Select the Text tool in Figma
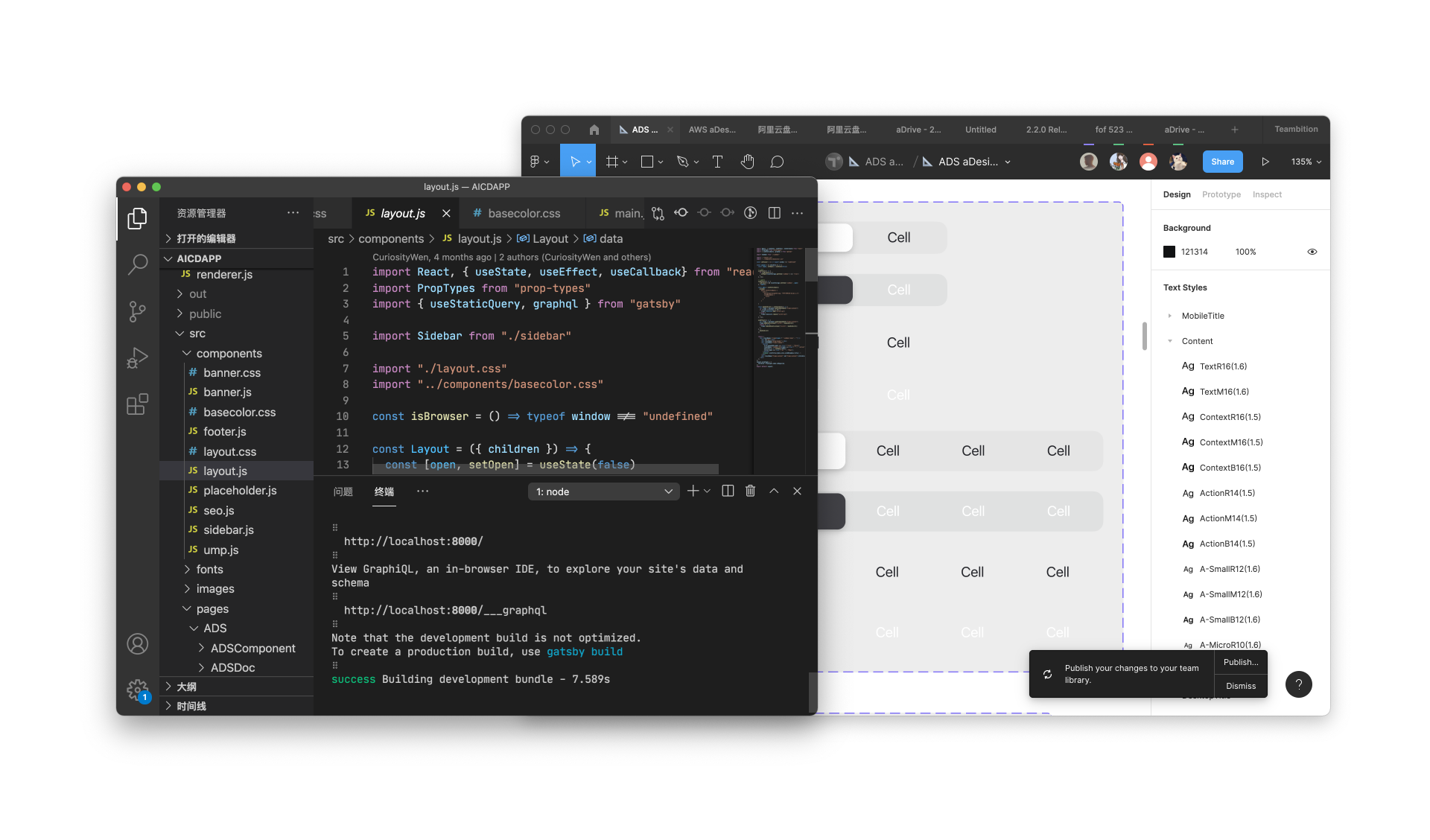The height and width of the screenshot is (840, 1430). click(x=717, y=162)
